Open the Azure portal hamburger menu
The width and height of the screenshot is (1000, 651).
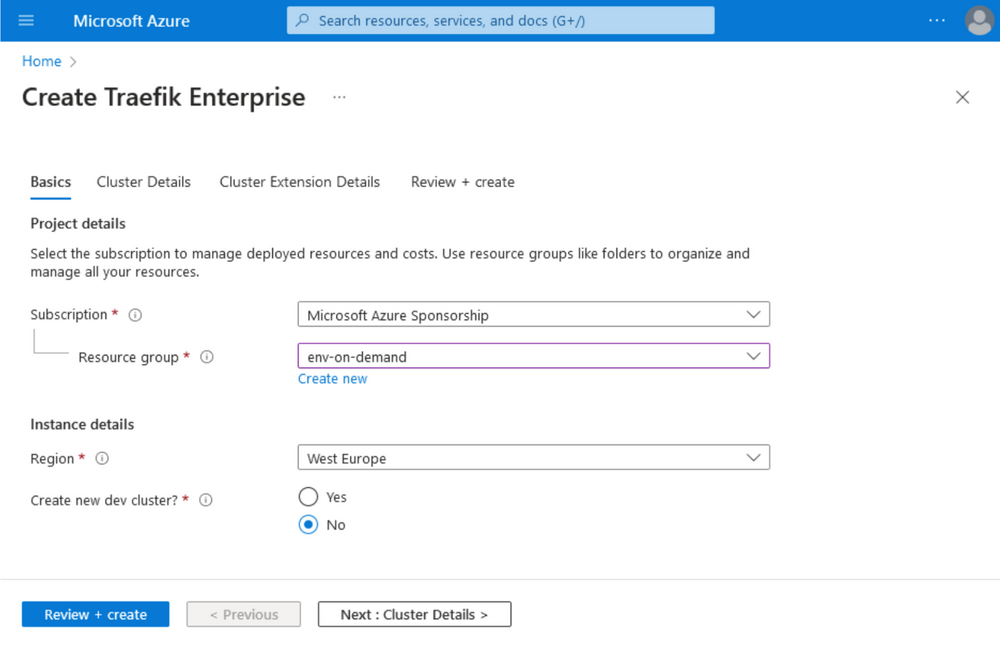tap(27, 20)
